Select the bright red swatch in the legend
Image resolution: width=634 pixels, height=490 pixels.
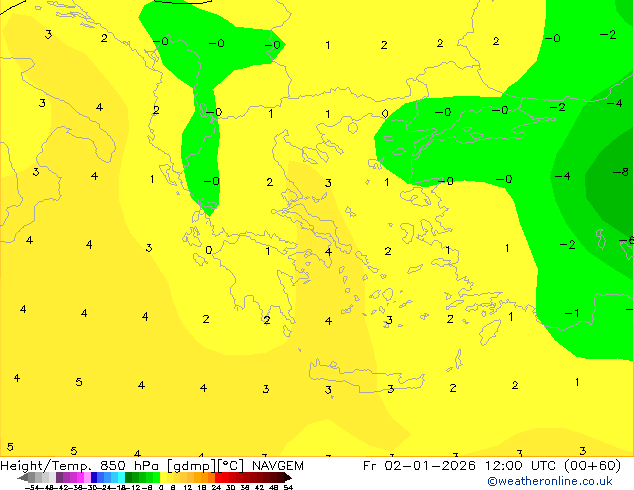pos(218,477)
